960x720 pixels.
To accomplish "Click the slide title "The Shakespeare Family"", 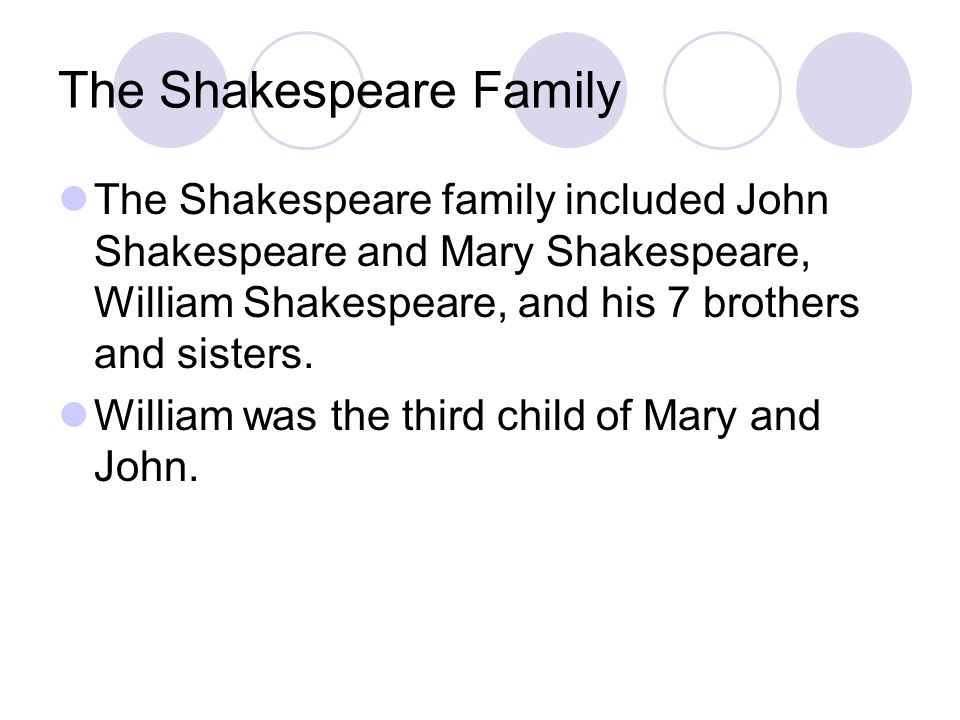I will click(x=340, y=92).
